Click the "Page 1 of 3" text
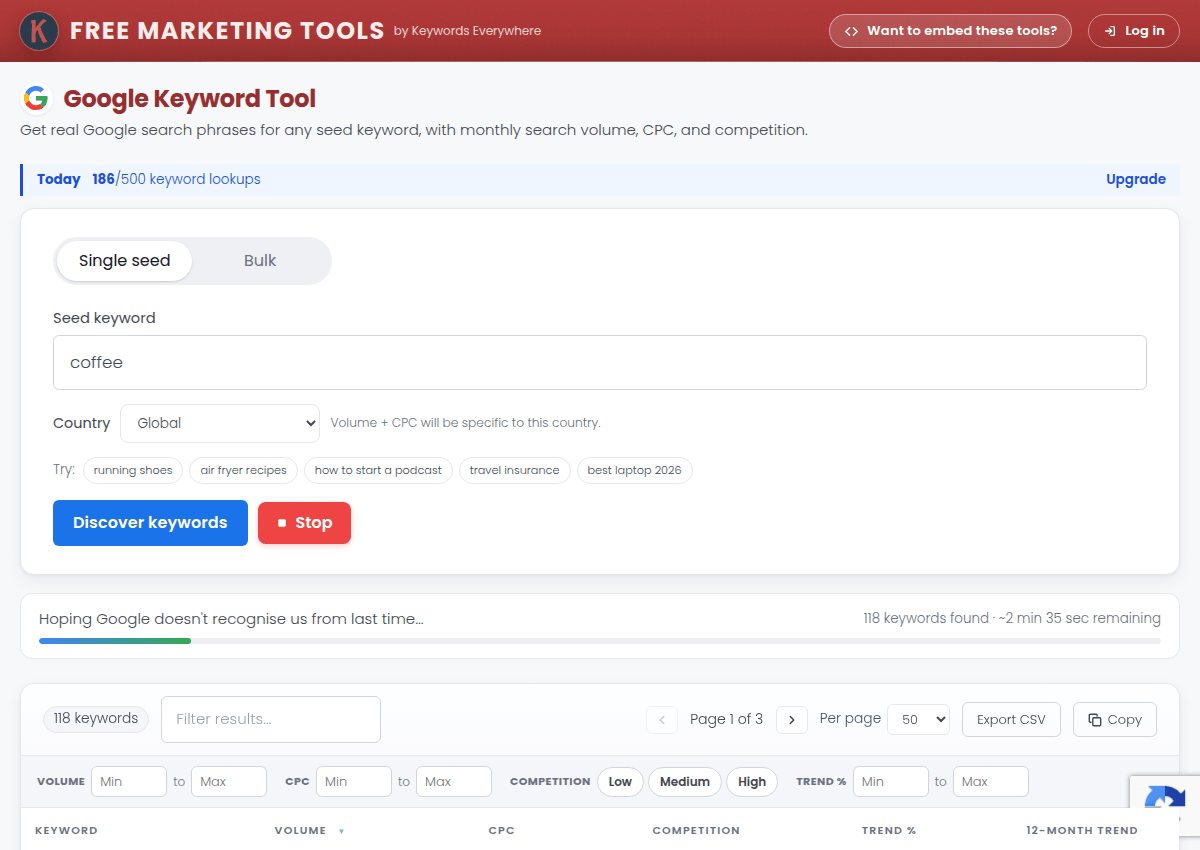The height and width of the screenshot is (850, 1200). [x=727, y=719]
